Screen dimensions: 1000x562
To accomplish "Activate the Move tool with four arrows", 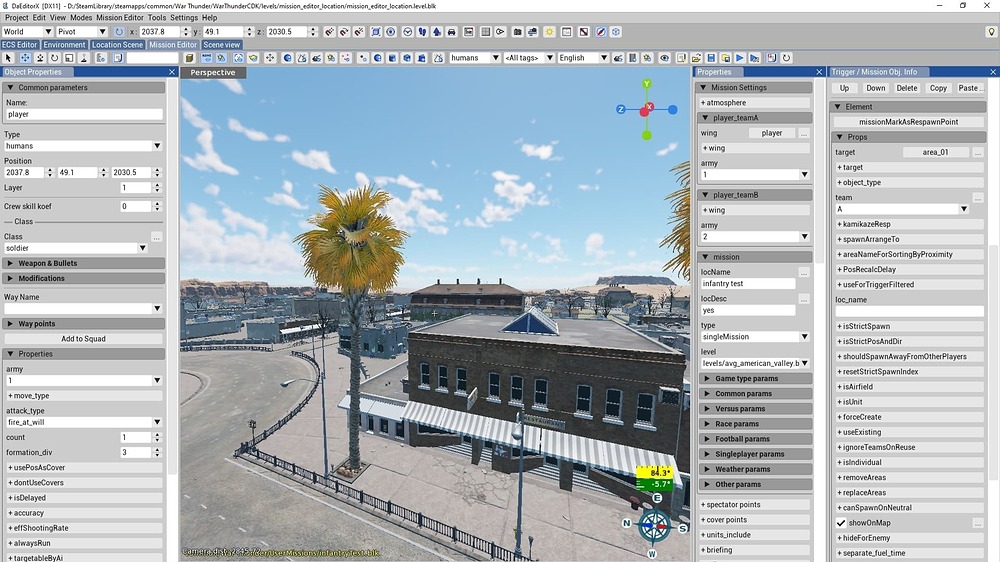I will [25, 58].
